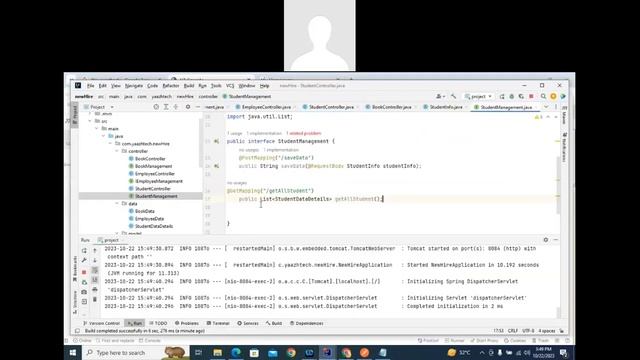Click the Debug bug icon in top toolbar
The height and width of the screenshot is (360, 640).
pyautogui.click(x=511, y=96)
